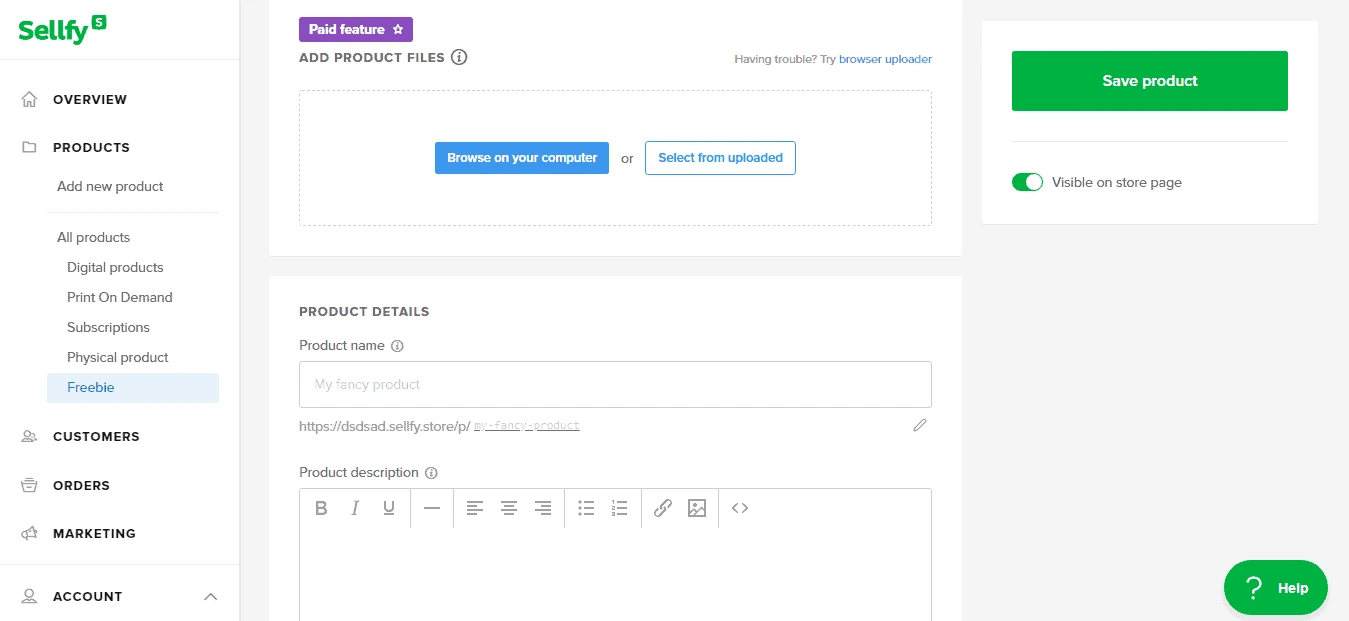Select Print On Demand under Products
Image resolution: width=1349 pixels, height=621 pixels.
[119, 297]
